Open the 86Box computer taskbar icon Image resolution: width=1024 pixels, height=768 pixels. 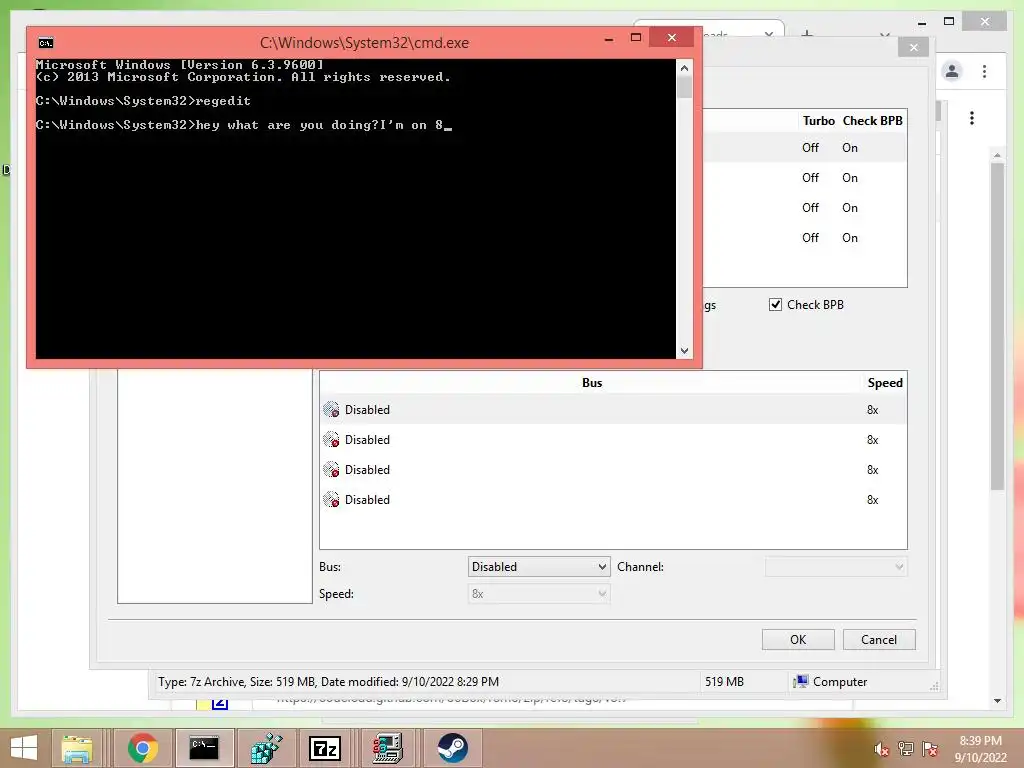coord(387,748)
